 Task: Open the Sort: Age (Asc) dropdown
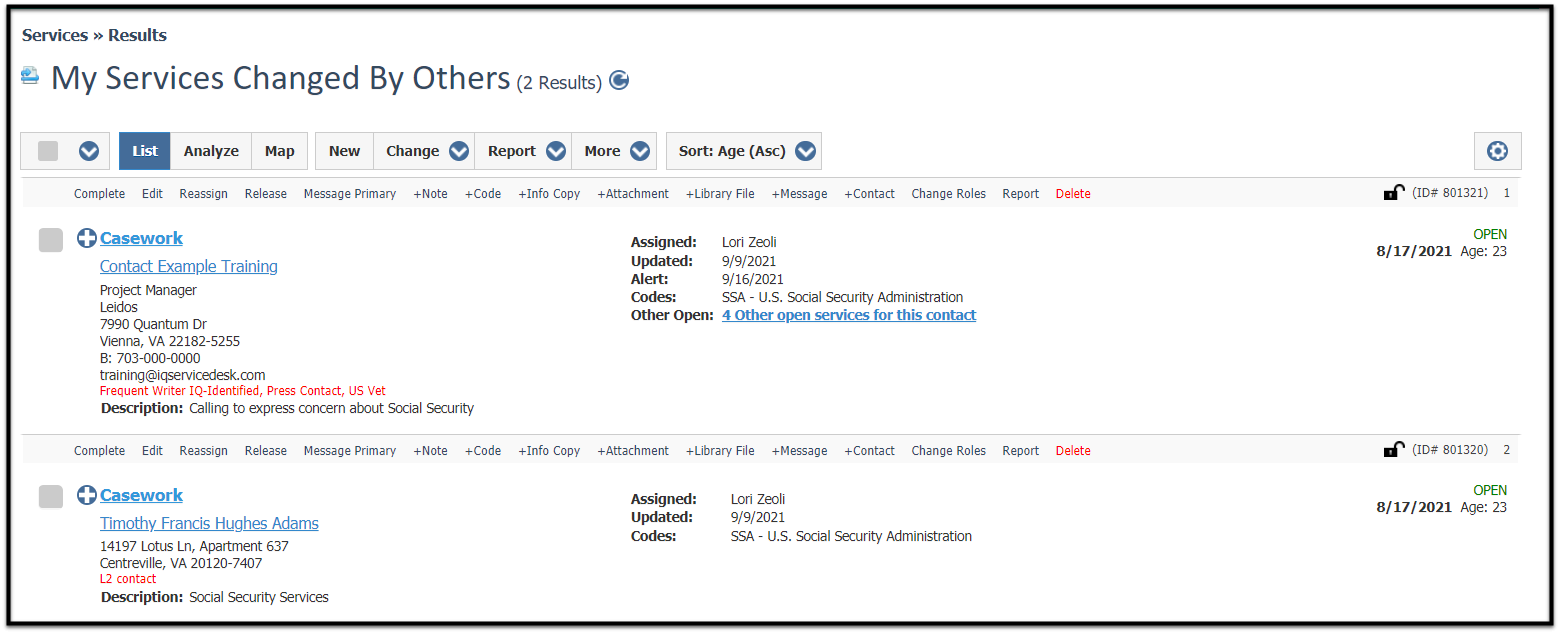click(744, 151)
